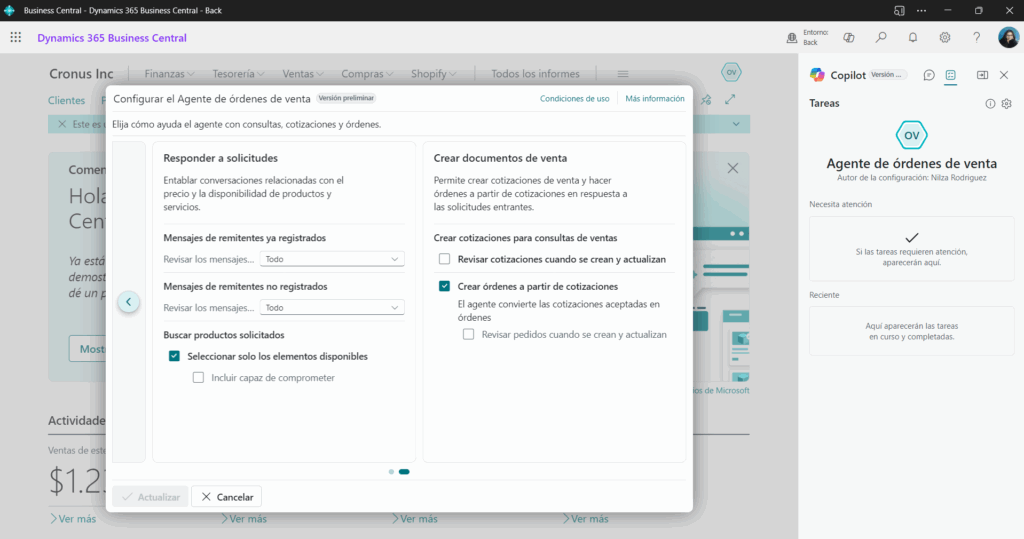This screenshot has height=539, width=1024.
Task: Click the Versión preliminar badge
Action: (x=346, y=98)
